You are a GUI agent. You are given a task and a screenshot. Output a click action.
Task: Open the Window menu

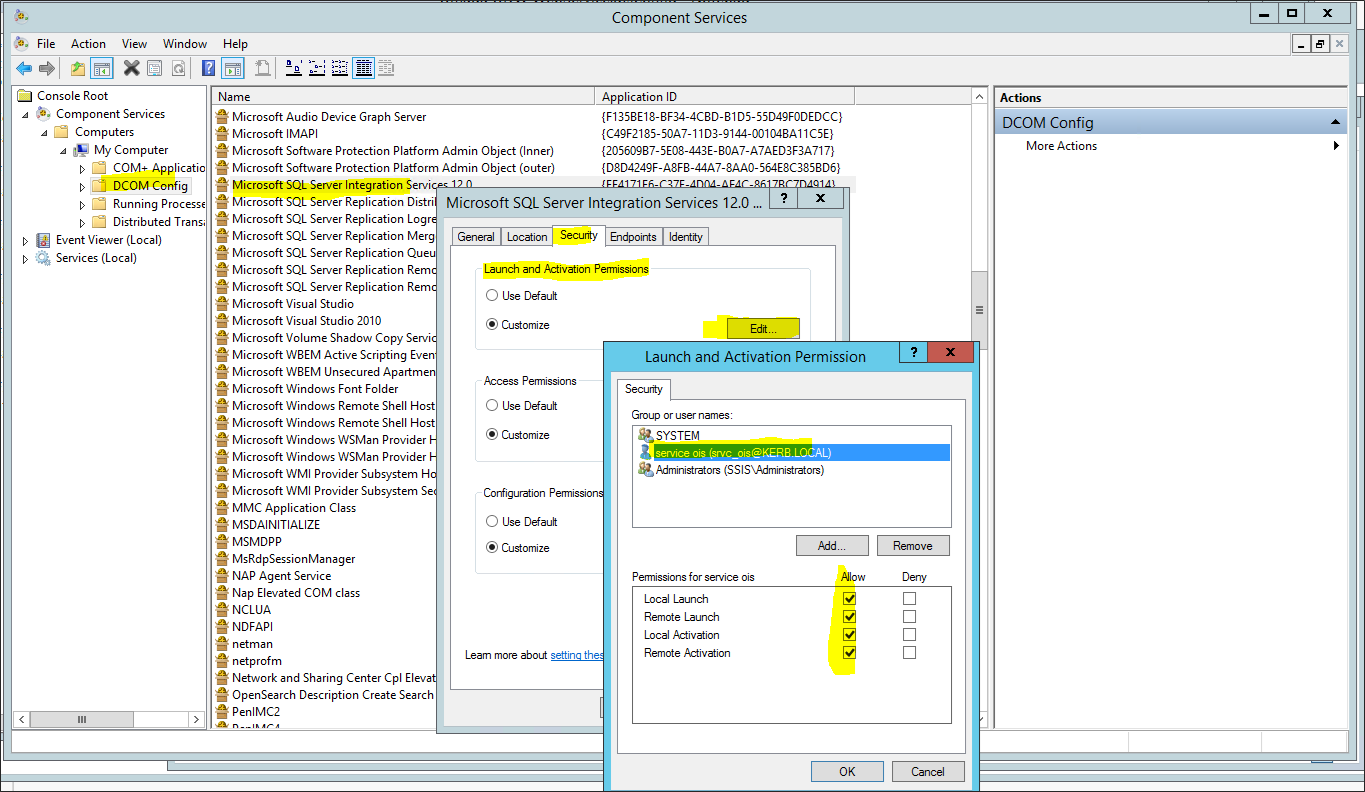tap(185, 44)
